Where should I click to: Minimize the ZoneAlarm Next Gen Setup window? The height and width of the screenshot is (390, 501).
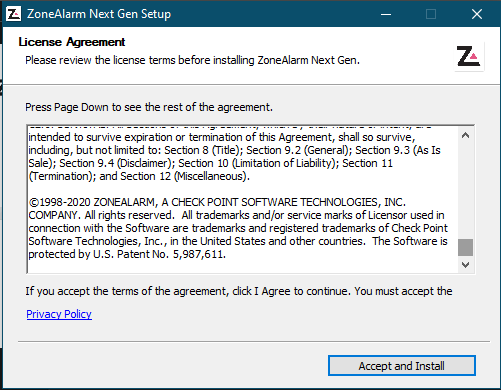386,14
